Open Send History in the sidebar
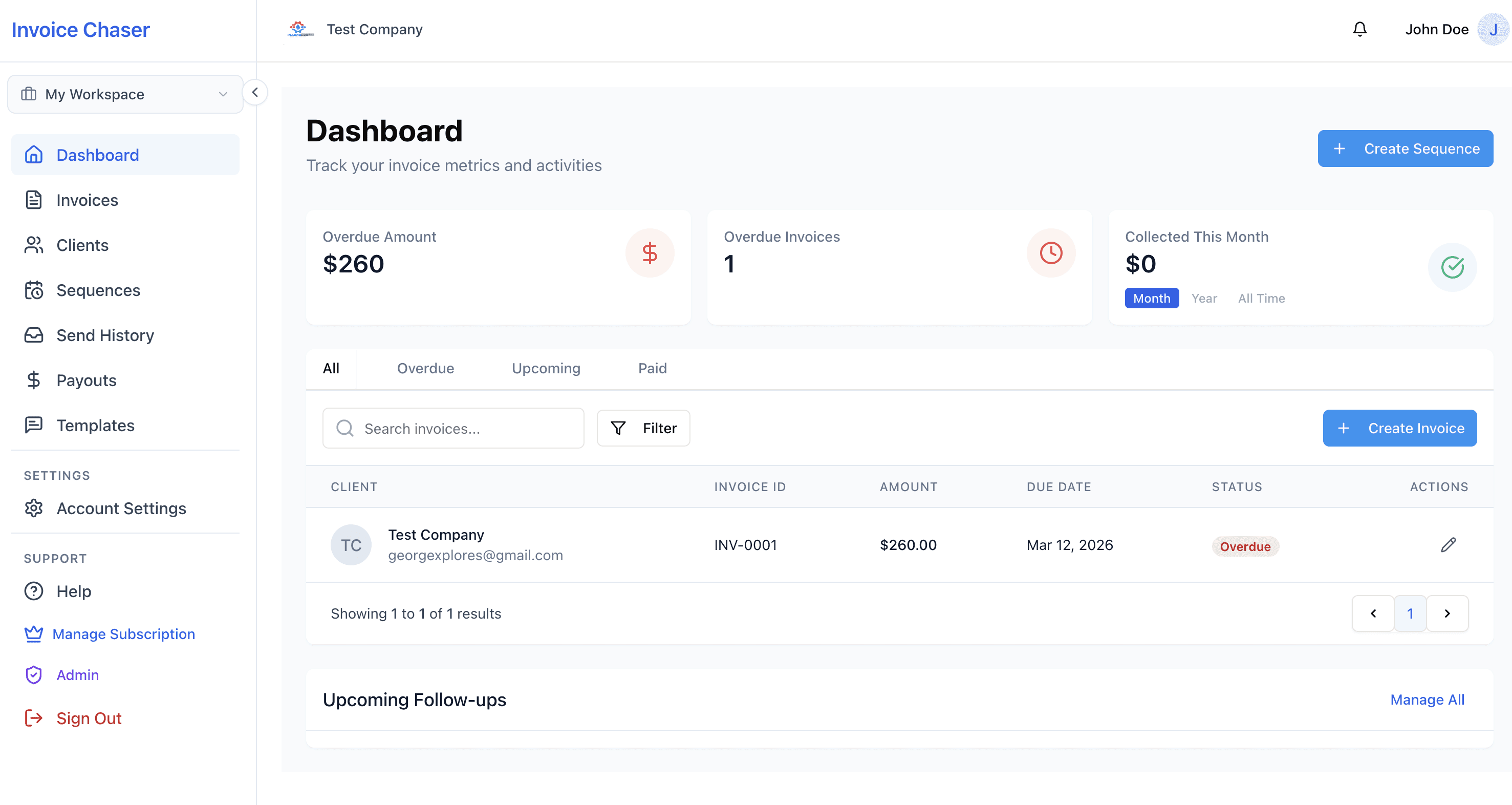This screenshot has height=805, width=1512. [x=104, y=335]
